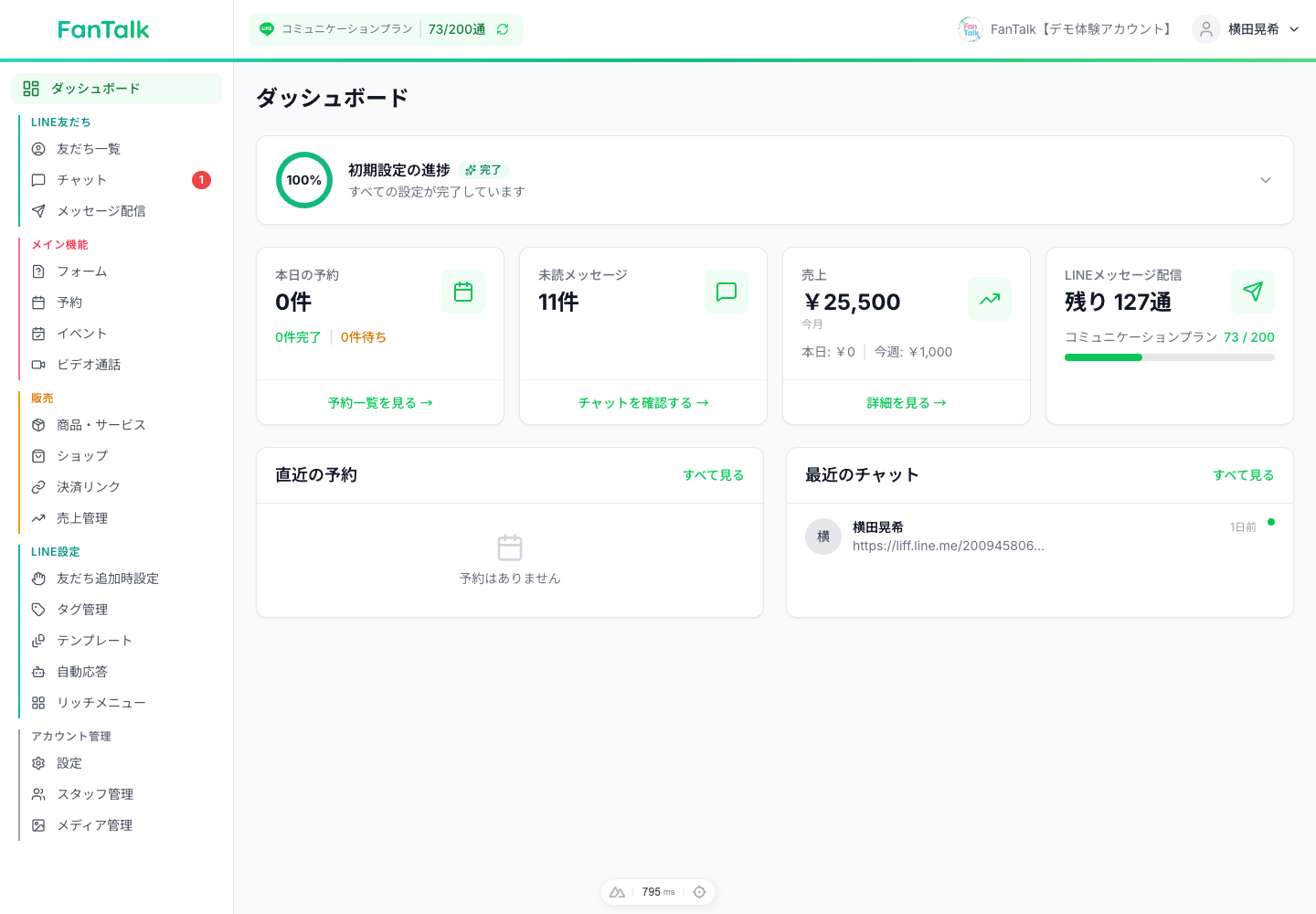The image size is (1316, 914).
Task: Click the user profile avatar icon
Action: pyautogui.click(x=1206, y=29)
